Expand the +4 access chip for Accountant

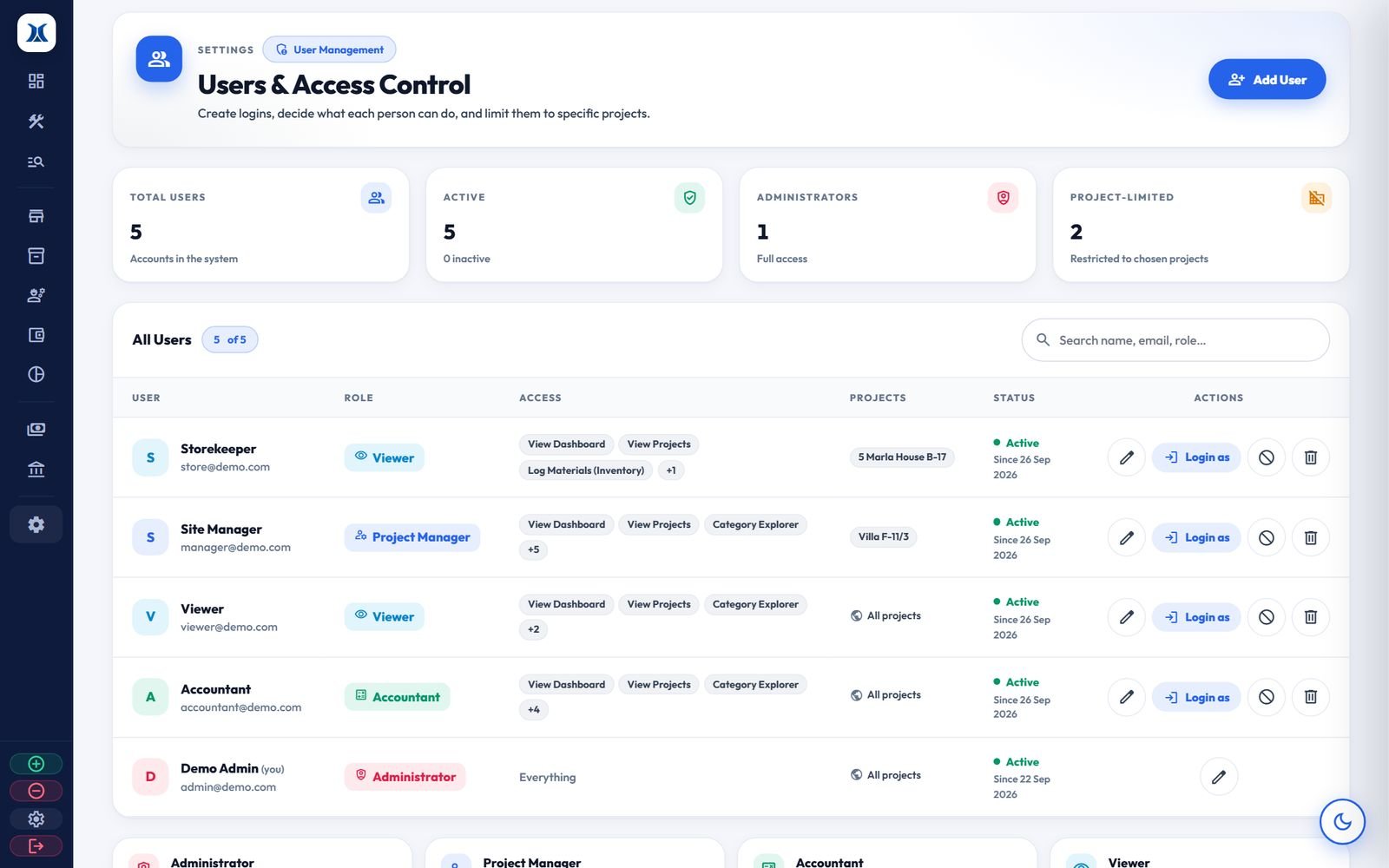click(534, 709)
